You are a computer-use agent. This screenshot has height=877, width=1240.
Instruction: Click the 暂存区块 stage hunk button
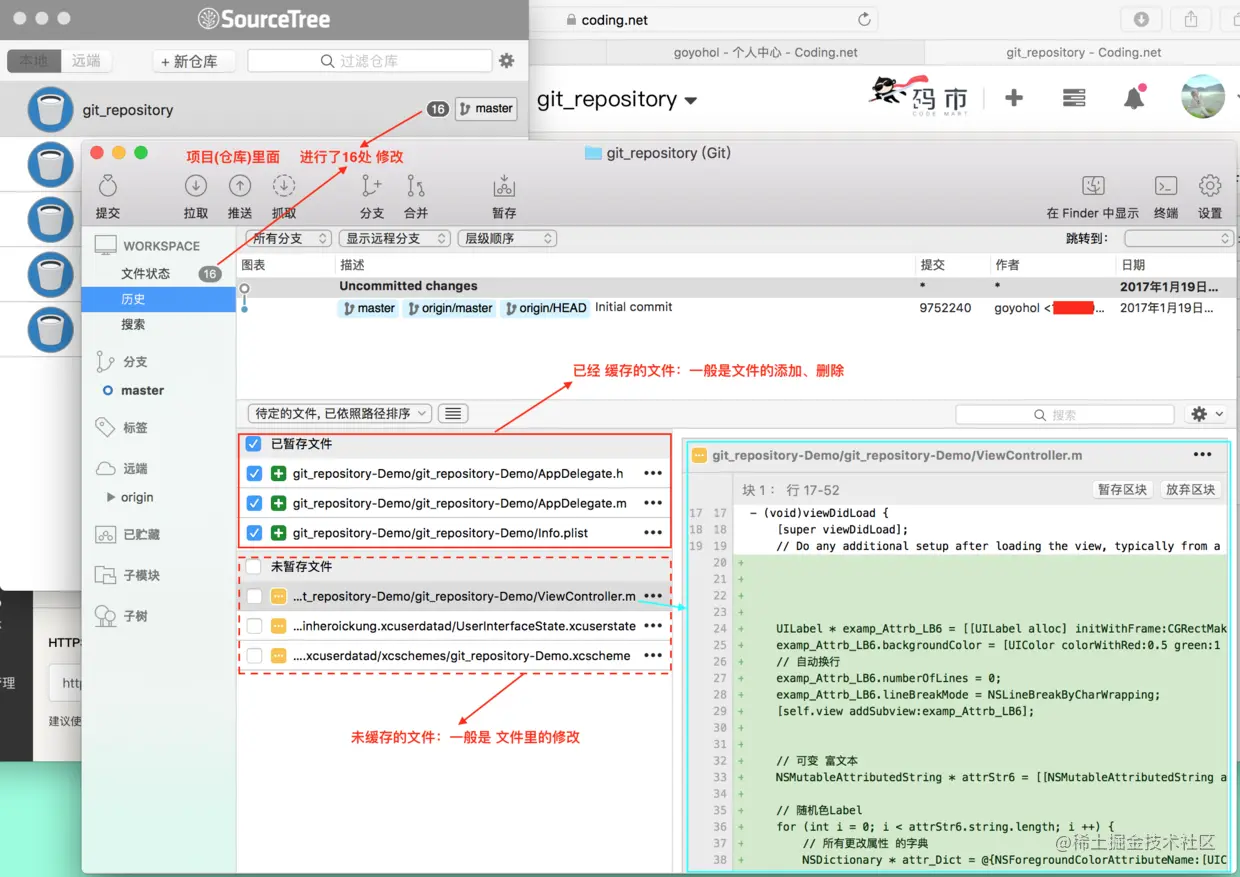click(x=1122, y=490)
